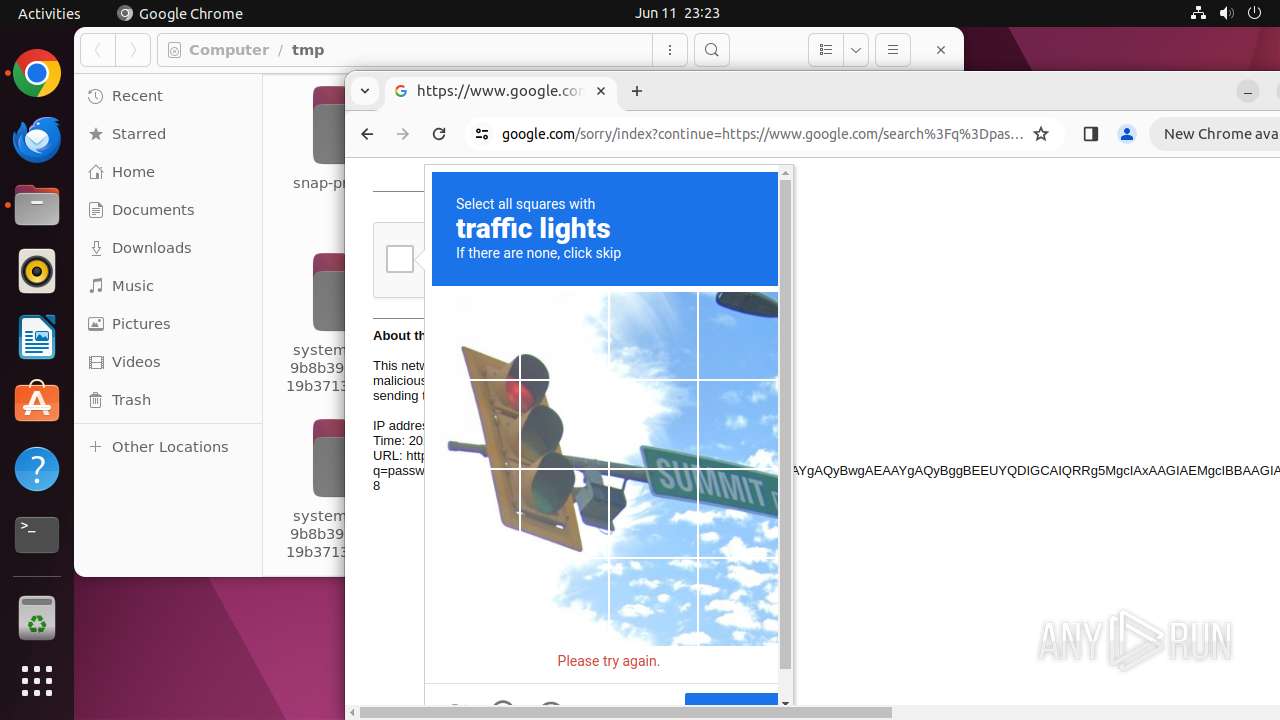Viewport: 1280px width, 720px height.
Task: Open the Google Chrome app menu in top bar
Action: [181, 13]
